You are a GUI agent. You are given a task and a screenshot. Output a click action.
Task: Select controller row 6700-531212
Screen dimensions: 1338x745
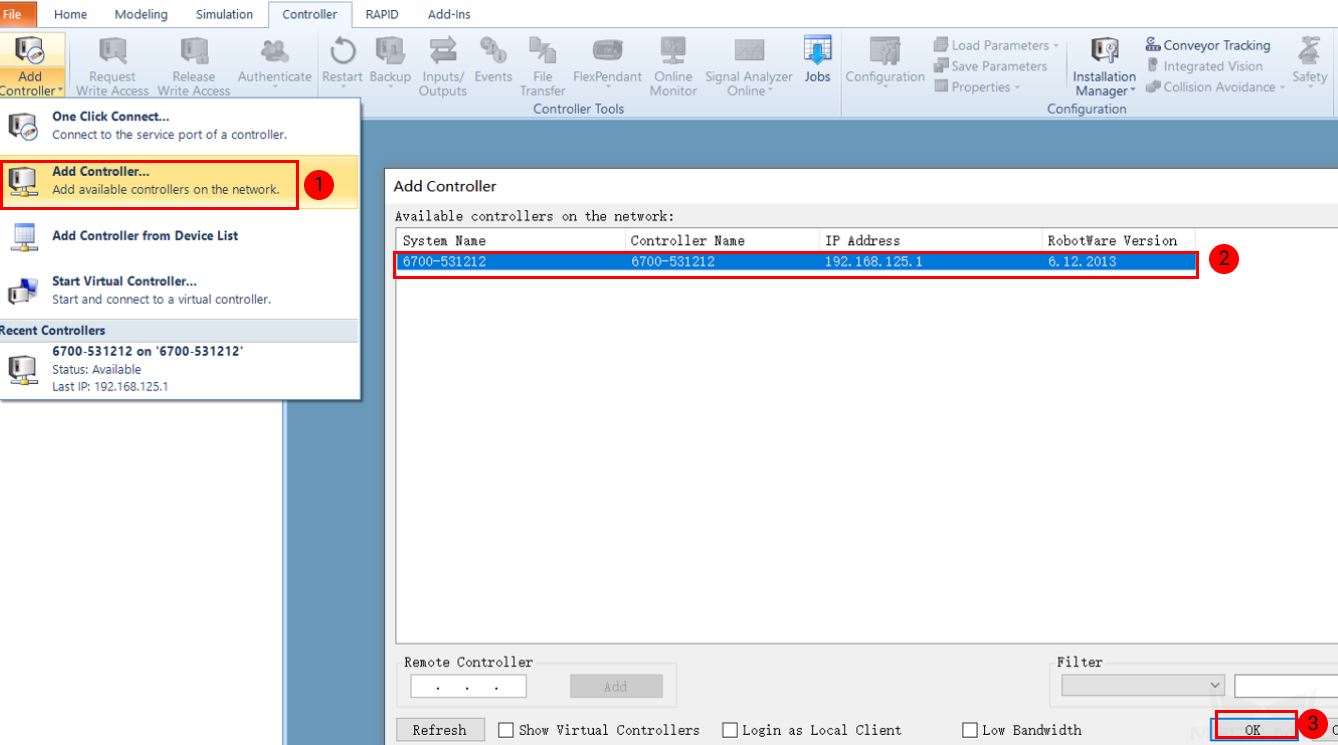(796, 262)
